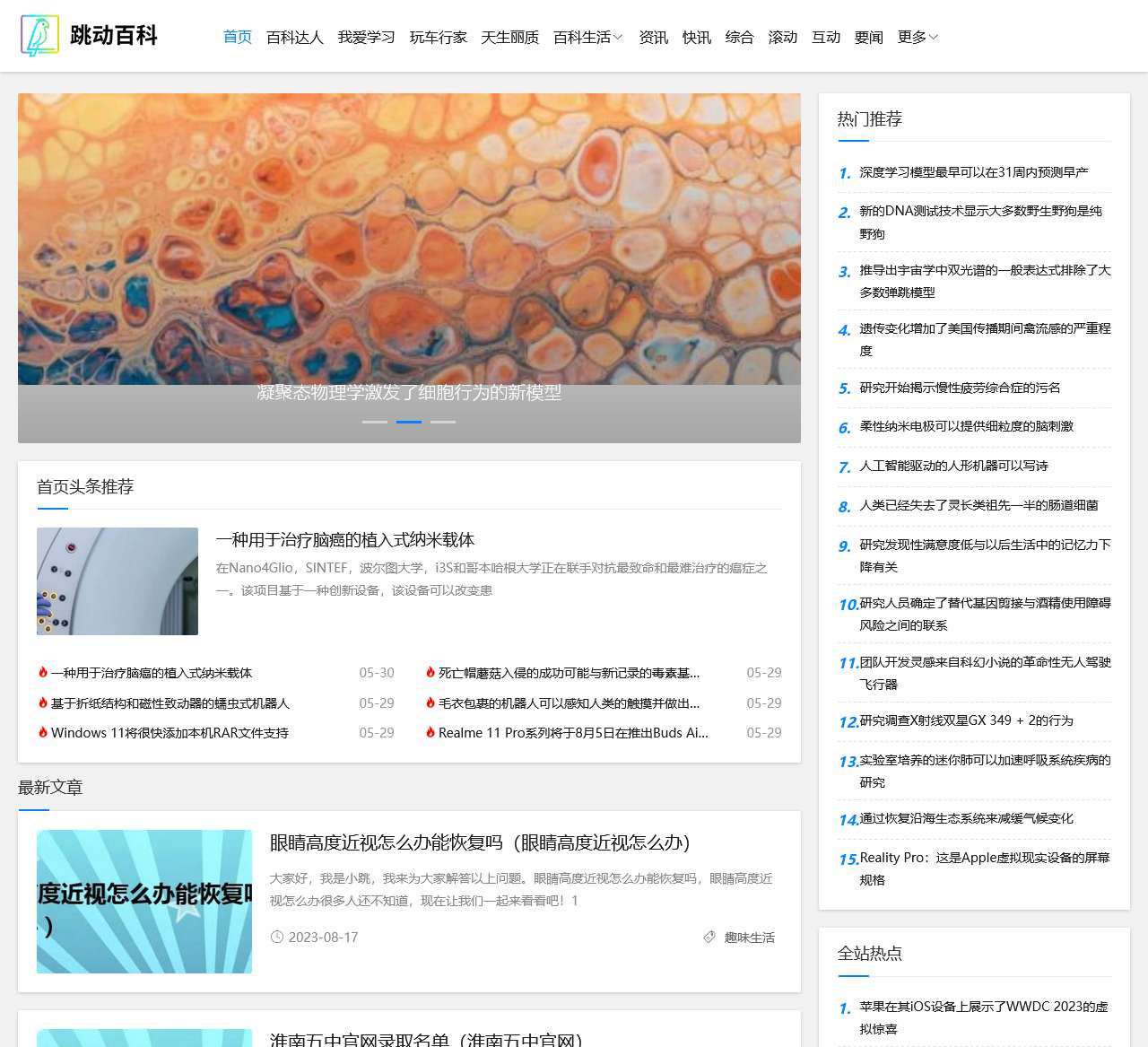Open the 我爱学习 nav item
Screen dimensions: 1148x1047
[367, 37]
